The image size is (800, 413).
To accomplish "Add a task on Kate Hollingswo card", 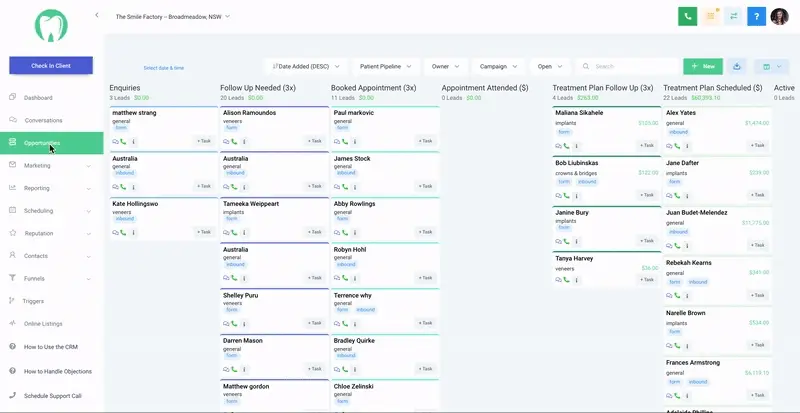I will pos(204,232).
